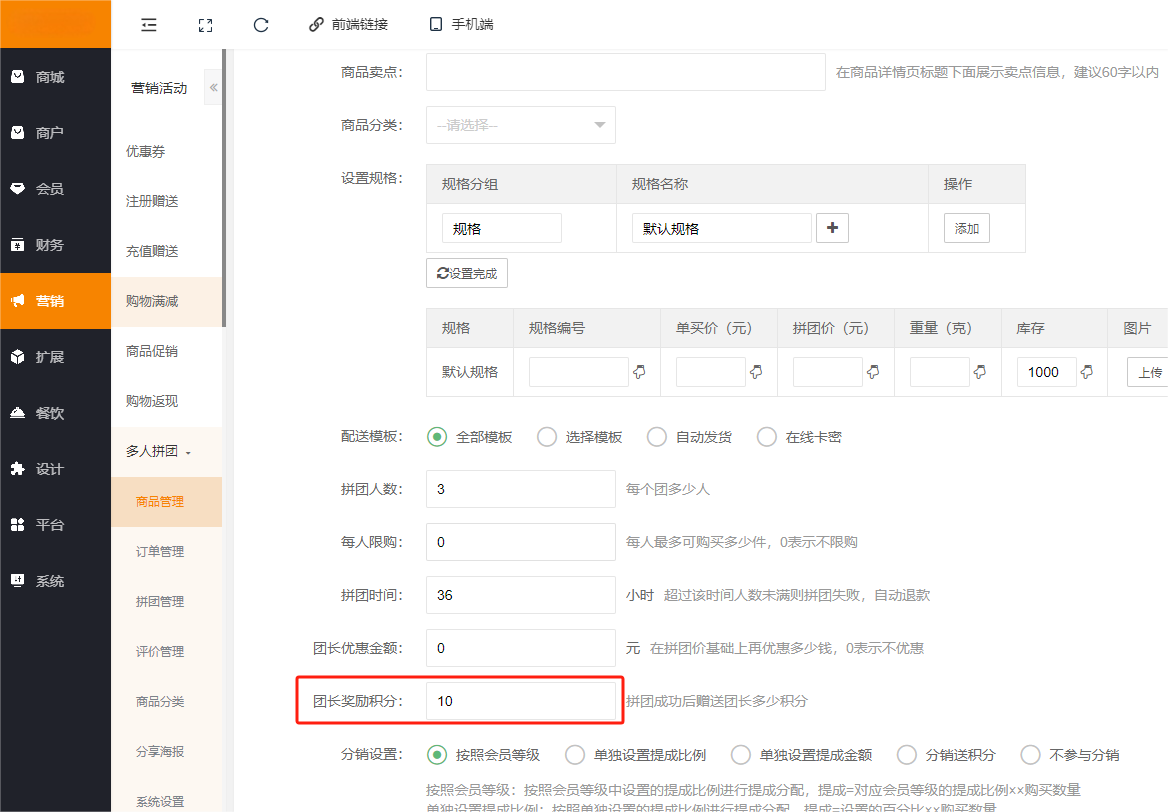Choose 单独设置提成比例 distribution option
The width and height of the screenshot is (1168, 812).
pyautogui.click(x=575, y=755)
